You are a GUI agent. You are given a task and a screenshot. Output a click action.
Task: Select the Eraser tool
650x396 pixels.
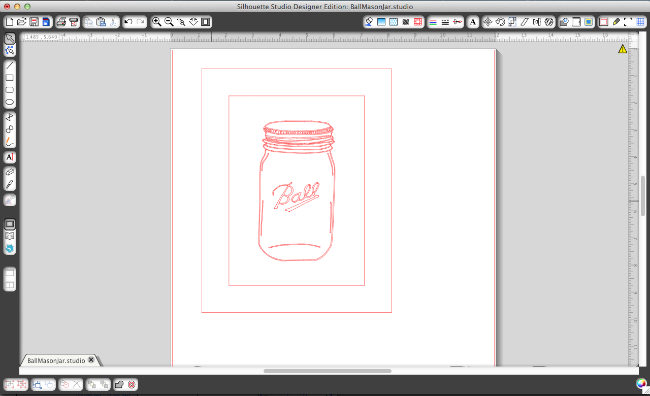click(x=10, y=172)
